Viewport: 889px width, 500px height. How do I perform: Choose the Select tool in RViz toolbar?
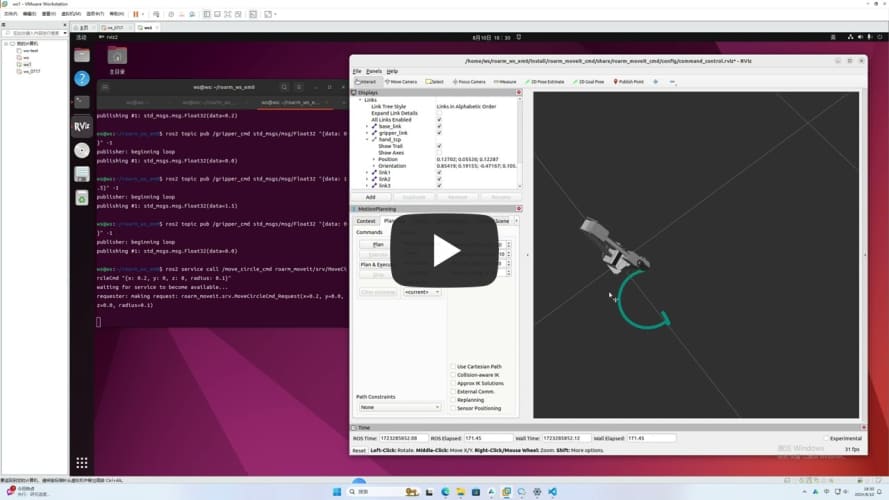coord(435,82)
